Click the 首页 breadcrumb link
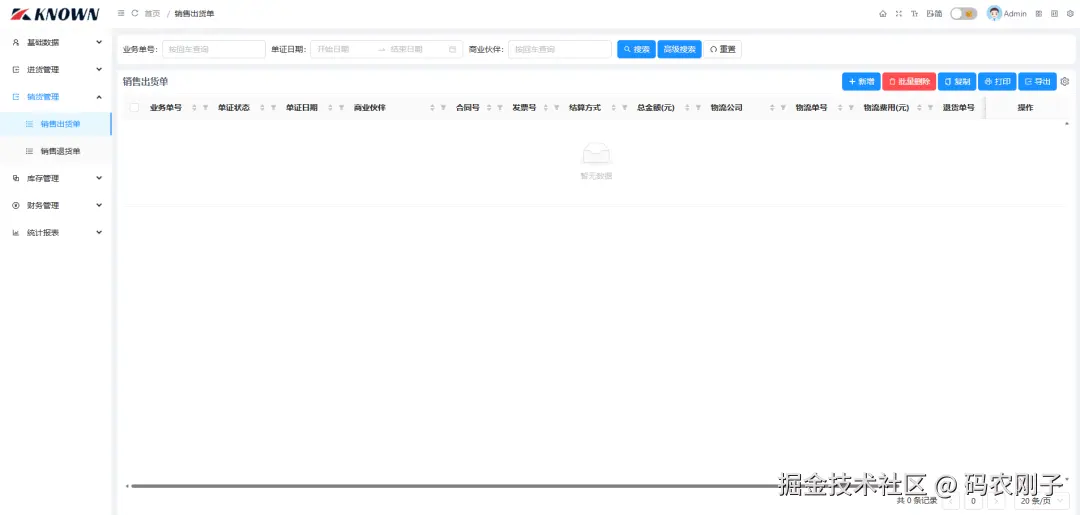This screenshot has width=1080, height=515. pos(152,14)
